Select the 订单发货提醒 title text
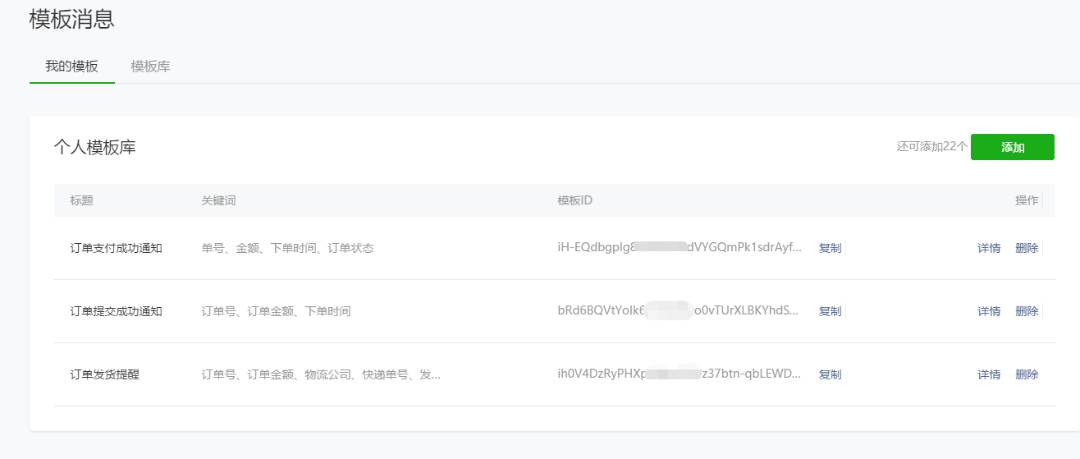The height and width of the screenshot is (459, 1080). point(105,375)
